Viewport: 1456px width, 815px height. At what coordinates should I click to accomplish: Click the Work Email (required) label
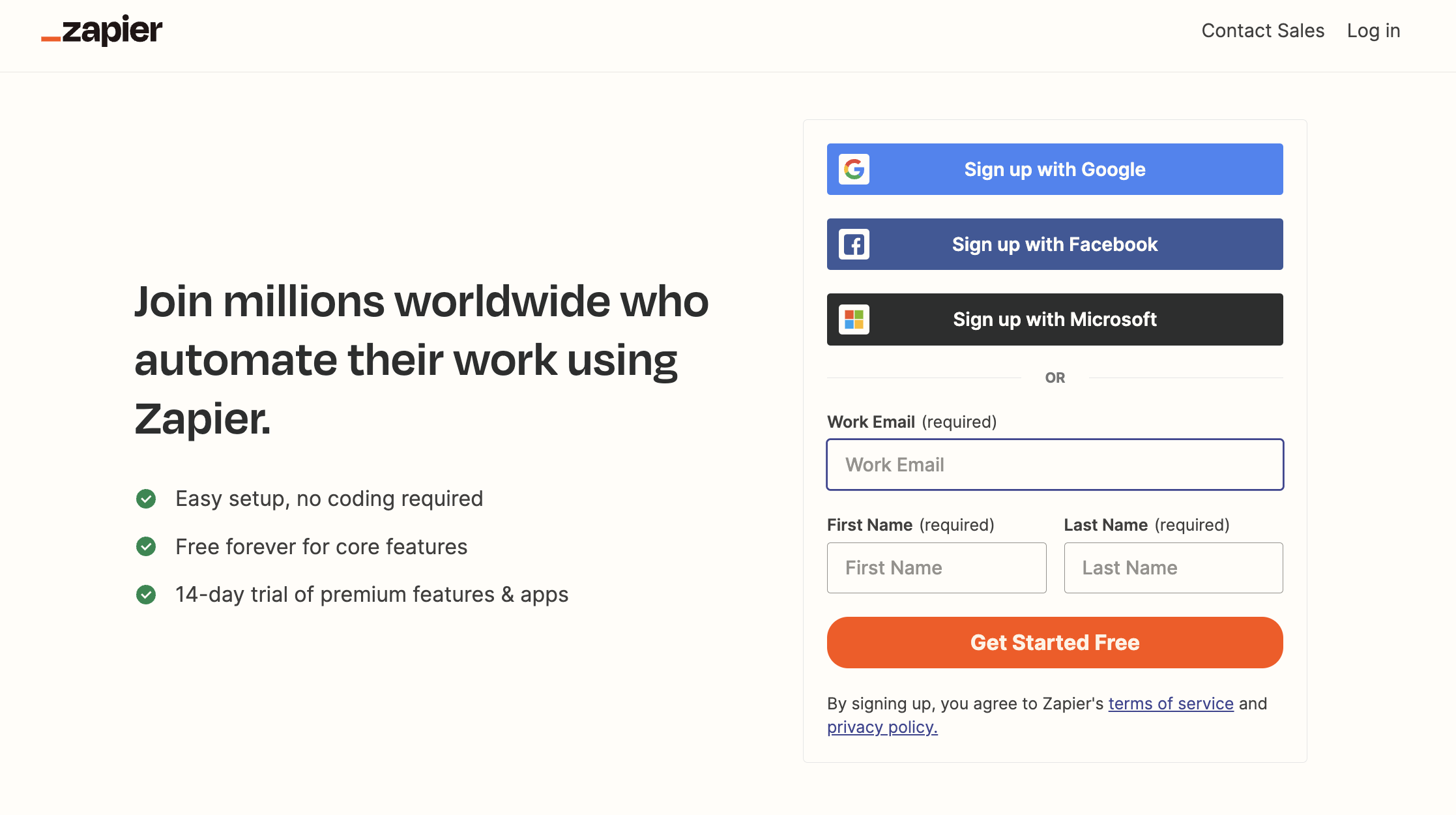click(912, 422)
